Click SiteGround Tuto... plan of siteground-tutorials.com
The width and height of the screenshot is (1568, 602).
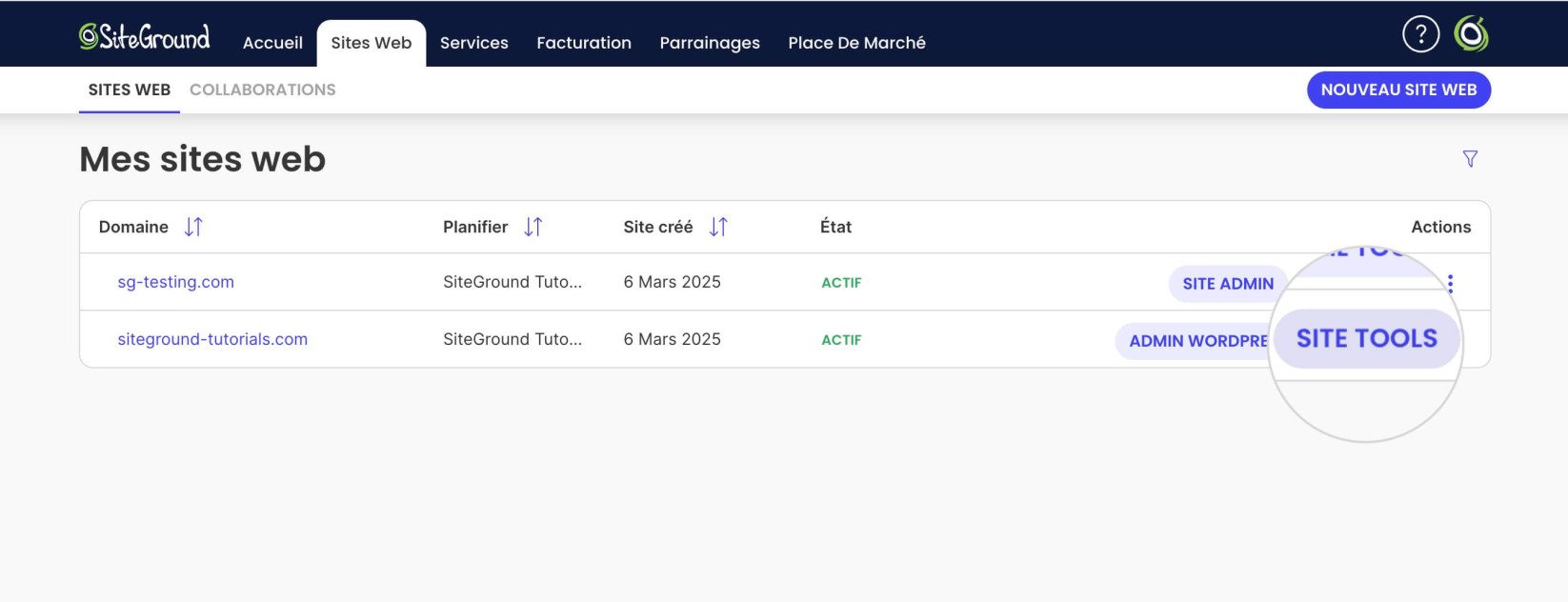coord(513,339)
